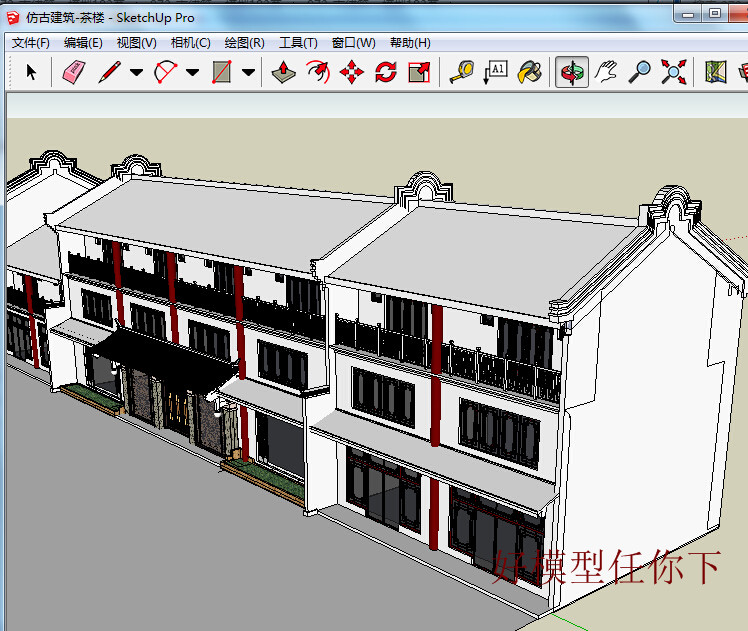This screenshot has width=748, height=631.
Task: Open the 相机(C) menu
Action: pos(190,43)
